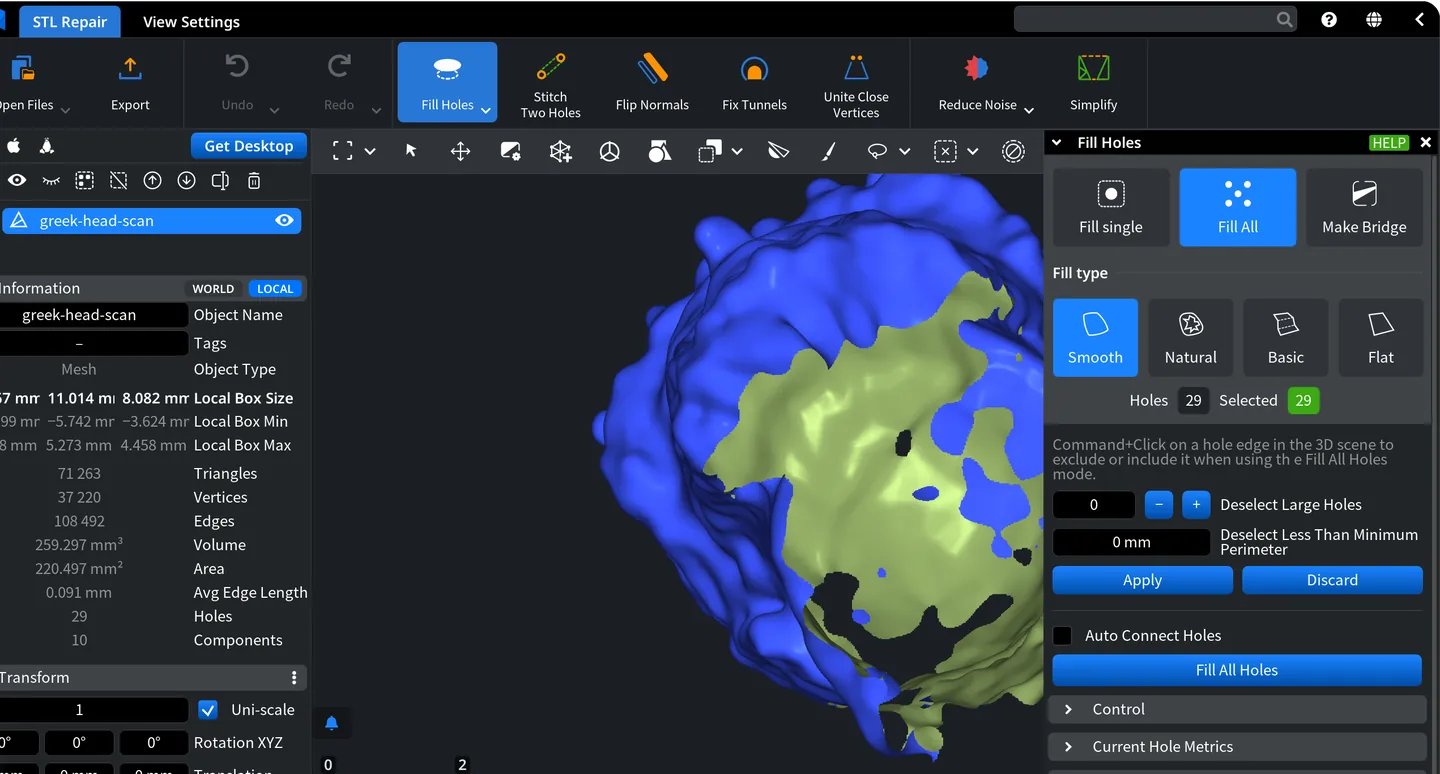
Task: Pick the arrow selection cursor tool
Action: coord(411,151)
